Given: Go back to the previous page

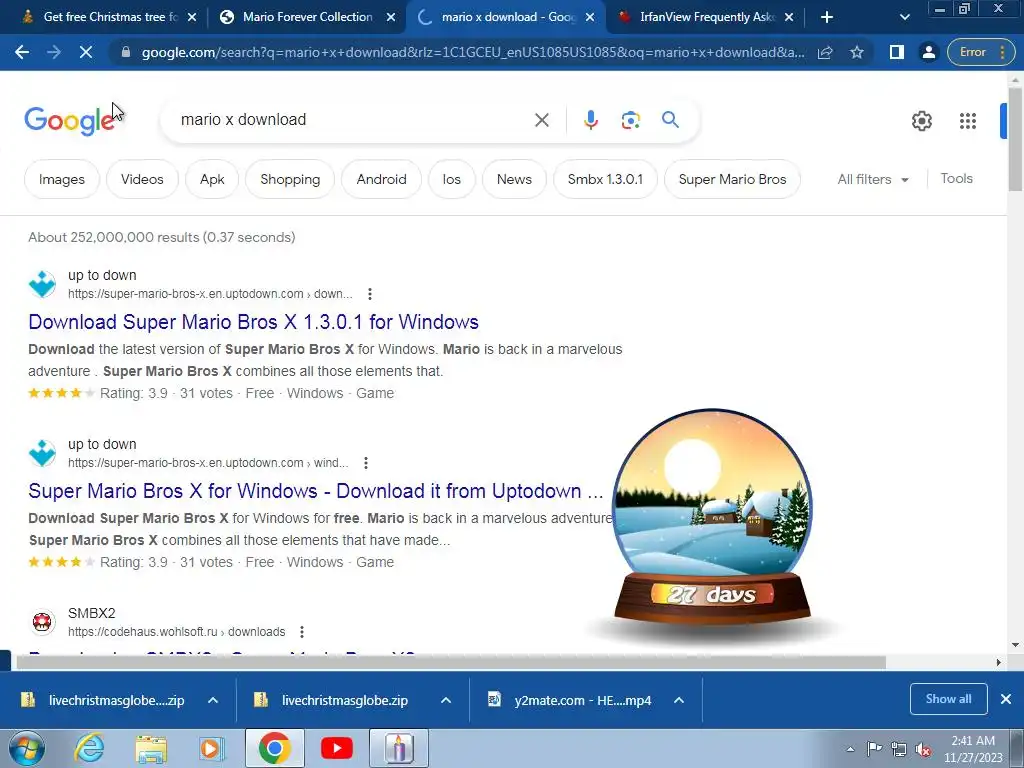Looking at the screenshot, I should coord(22,52).
